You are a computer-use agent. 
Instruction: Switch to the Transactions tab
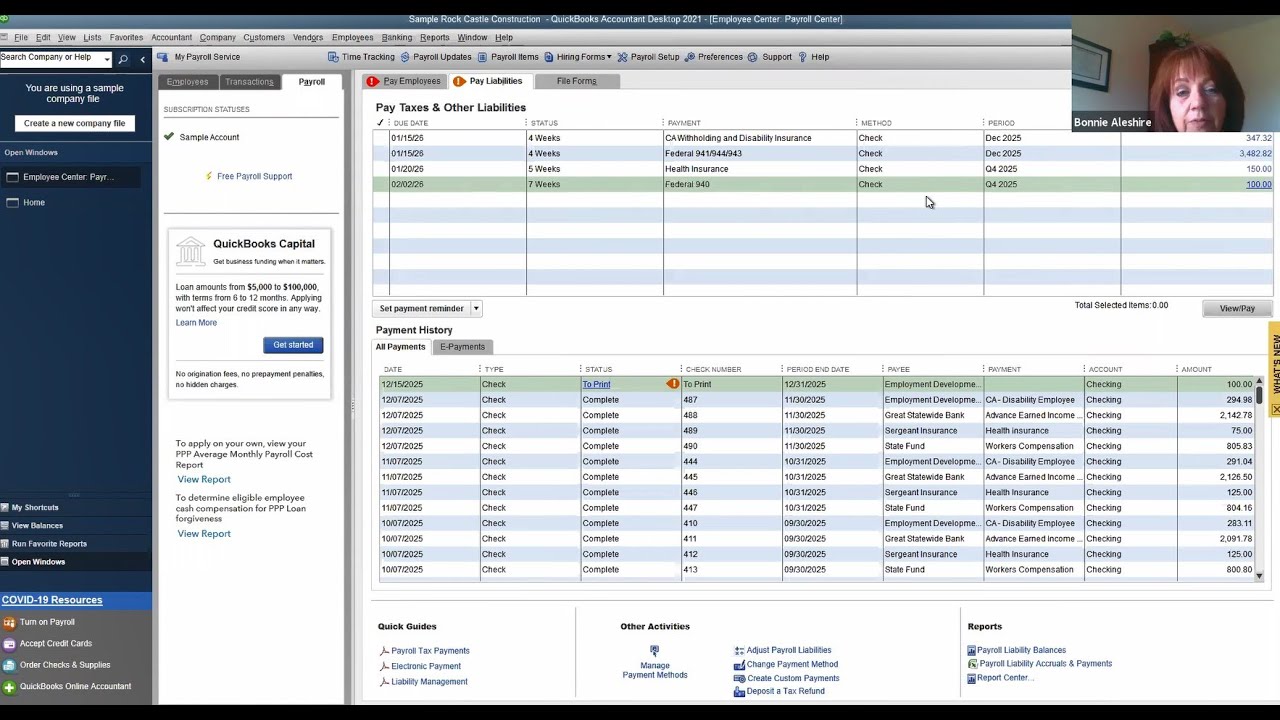(249, 82)
